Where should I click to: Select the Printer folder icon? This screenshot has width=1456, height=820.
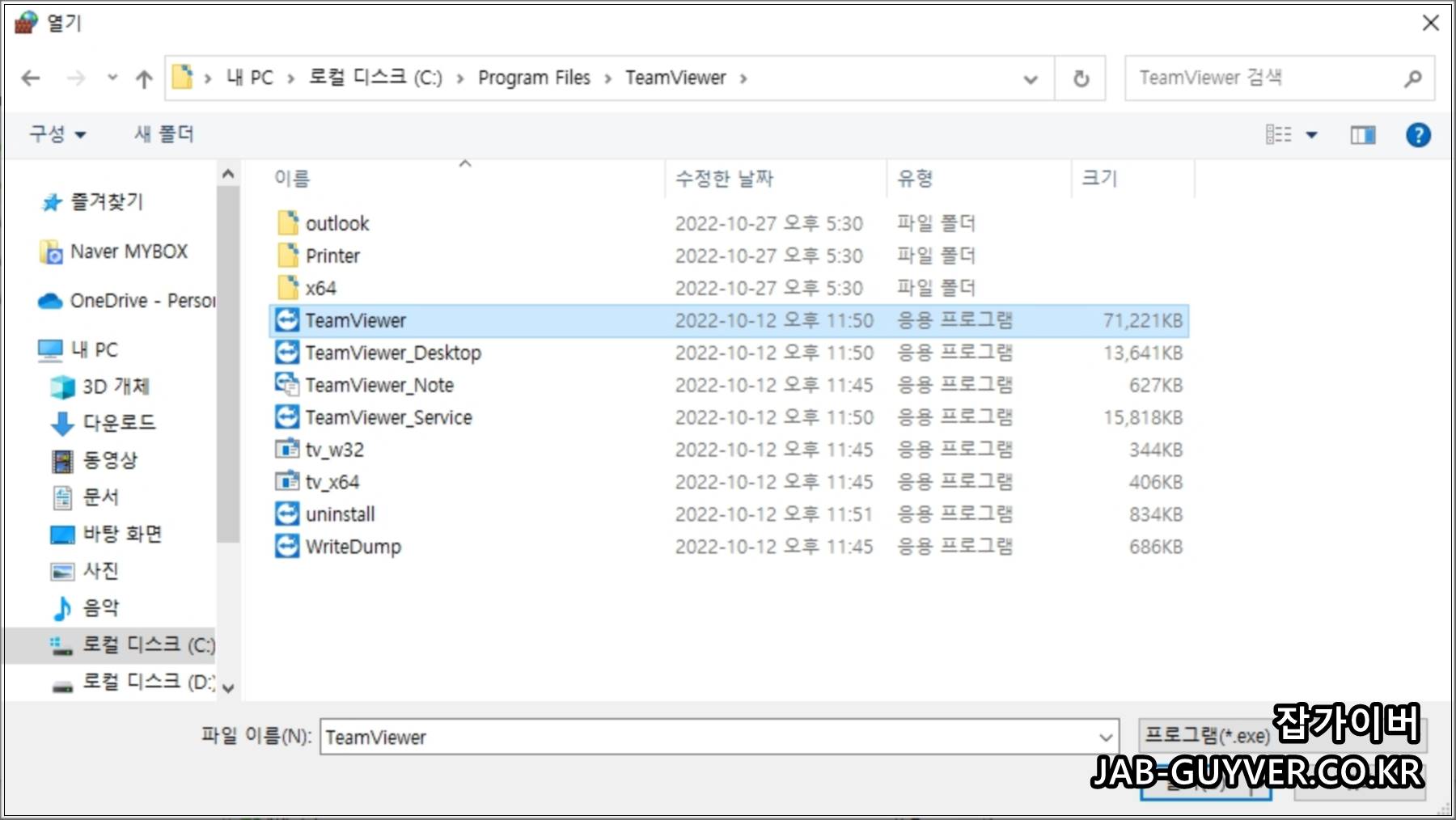pyautogui.click(x=288, y=256)
